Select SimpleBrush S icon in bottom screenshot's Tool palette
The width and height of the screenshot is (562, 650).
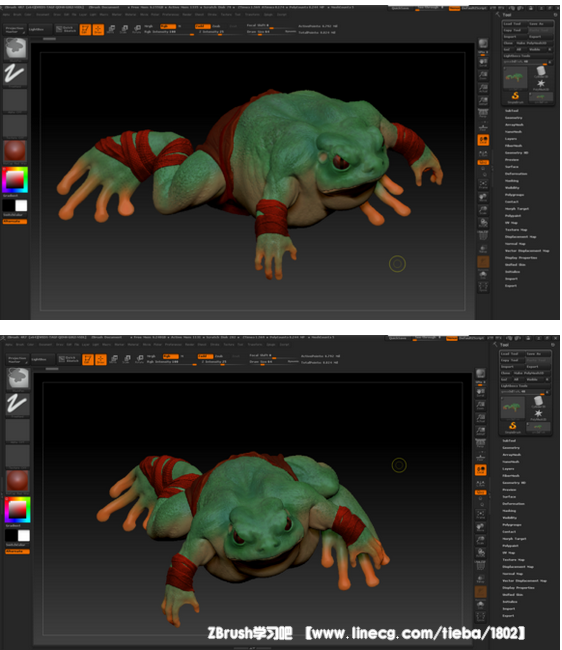[513, 427]
